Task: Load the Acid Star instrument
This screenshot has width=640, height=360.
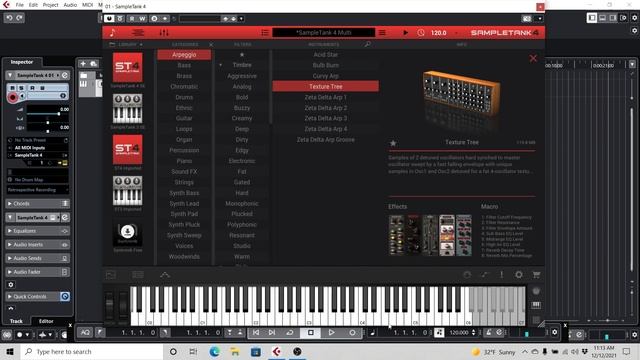Action: click(326, 55)
